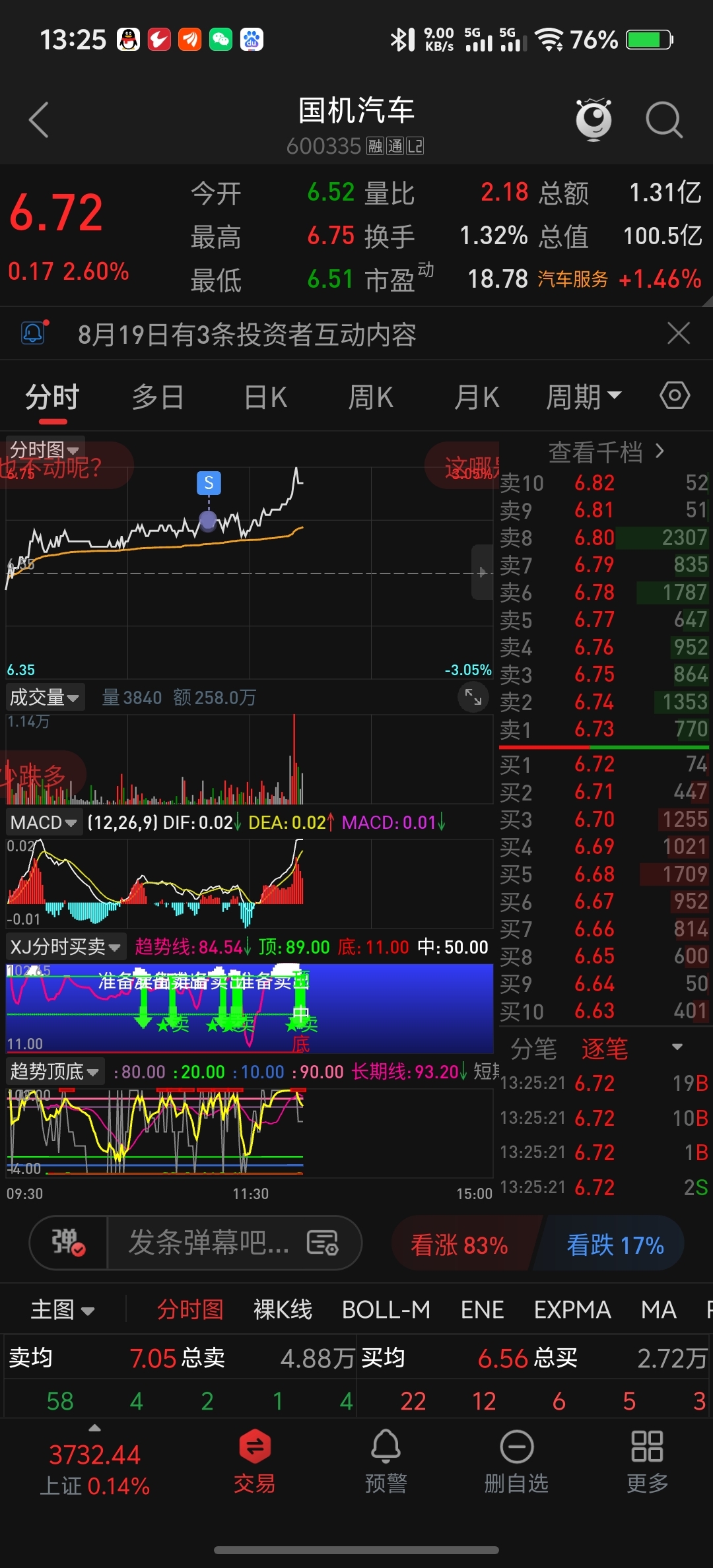This screenshot has width=713, height=1568.
Task: Collapse order book side arrow
Action: tap(482, 572)
